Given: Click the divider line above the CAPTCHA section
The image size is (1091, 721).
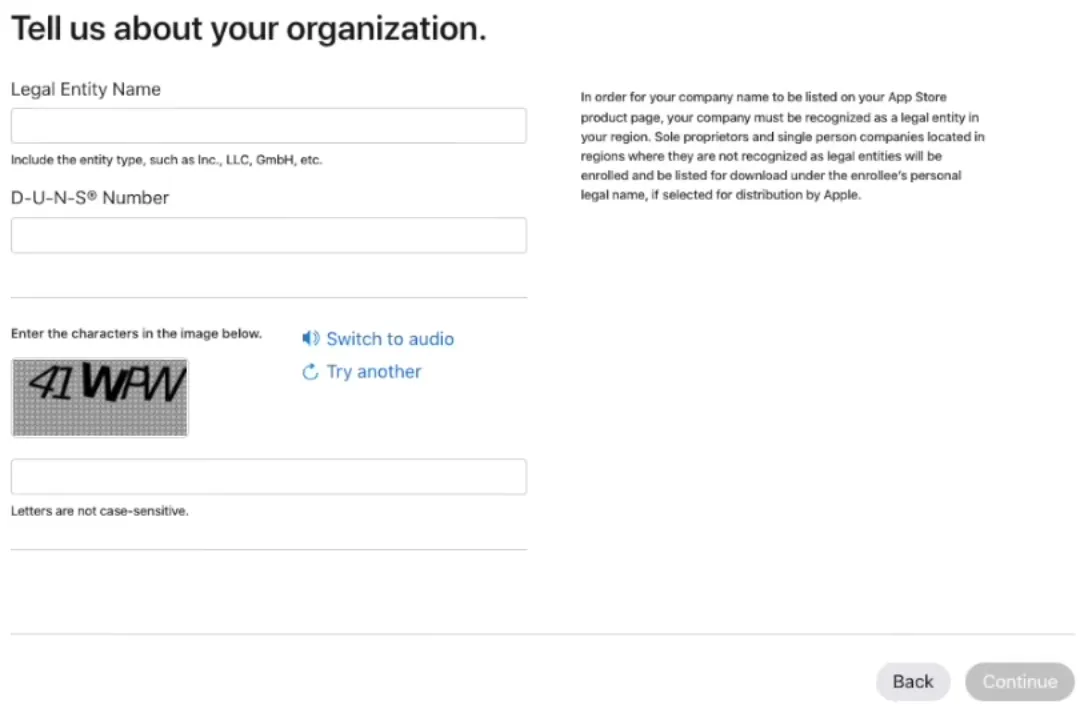Looking at the screenshot, I should tap(268, 295).
